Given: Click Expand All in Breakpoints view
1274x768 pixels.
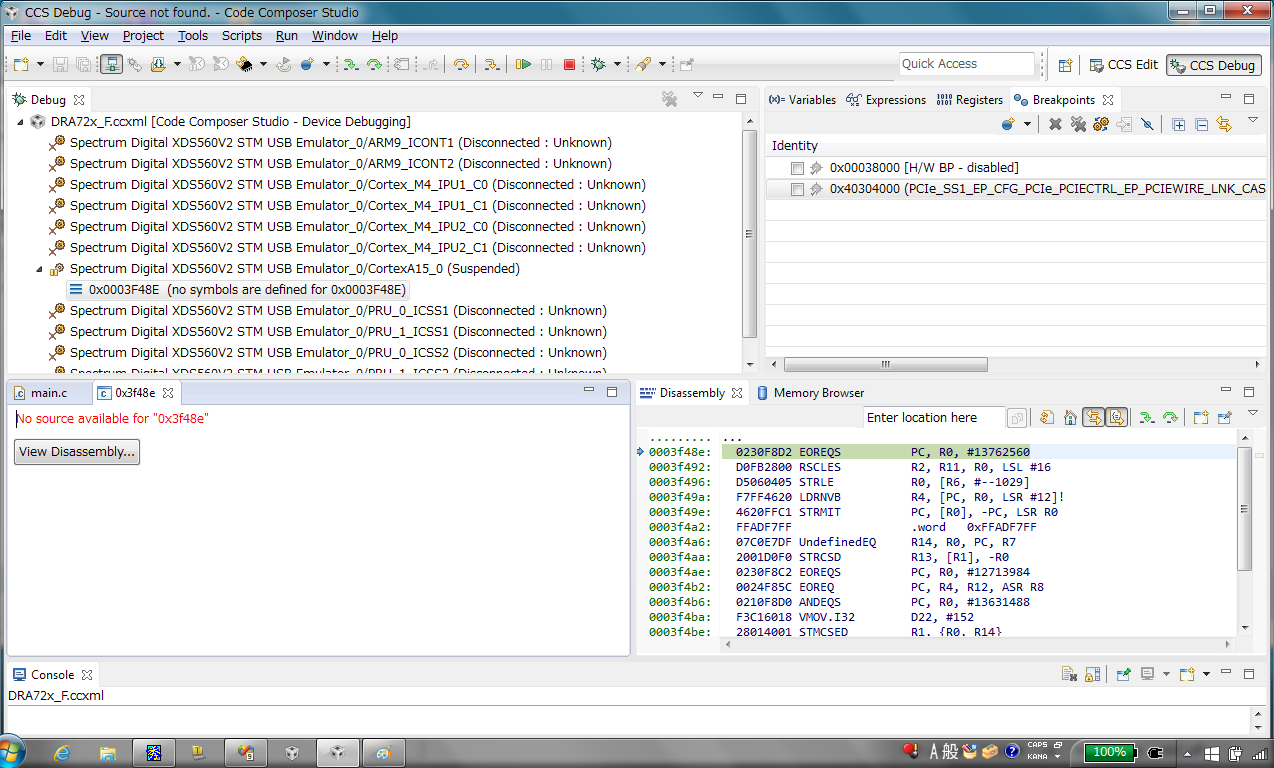Looking at the screenshot, I should 1179,124.
